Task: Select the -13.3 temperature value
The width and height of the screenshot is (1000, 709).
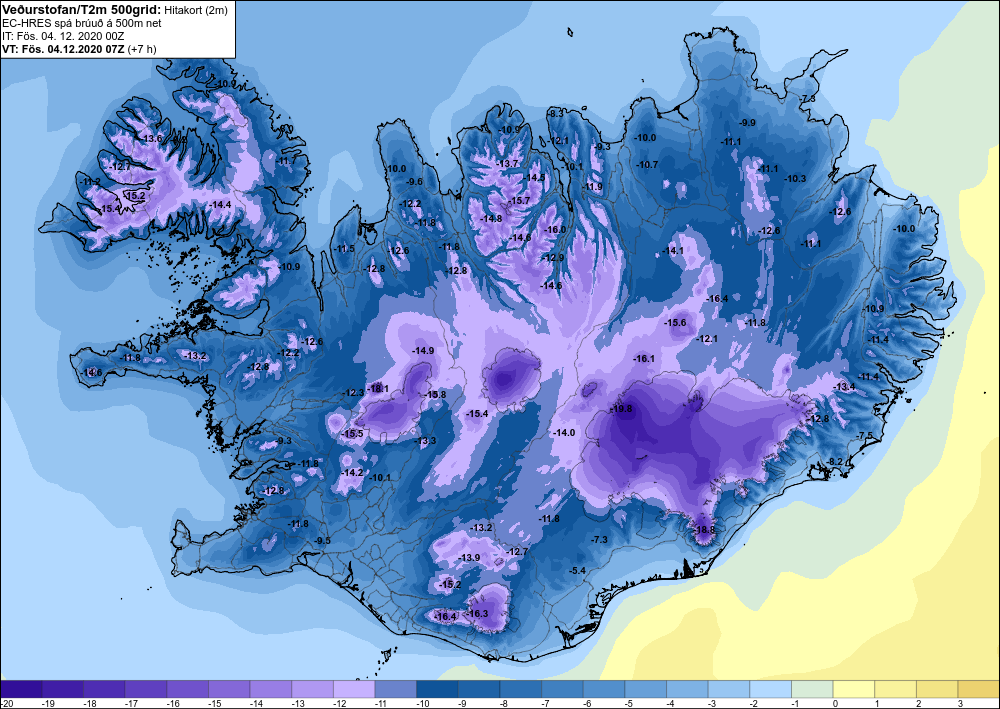Action: click(x=426, y=441)
